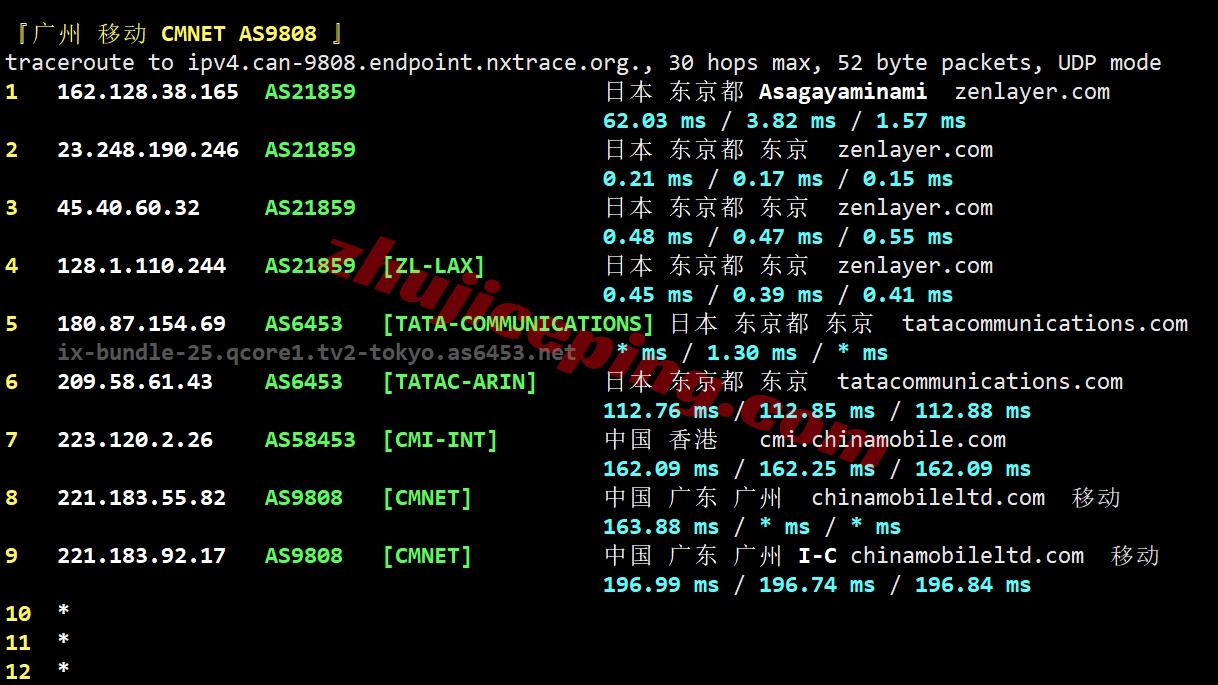Click the header title CMNET AS9808
This screenshot has height=685, width=1218.
click(239, 34)
